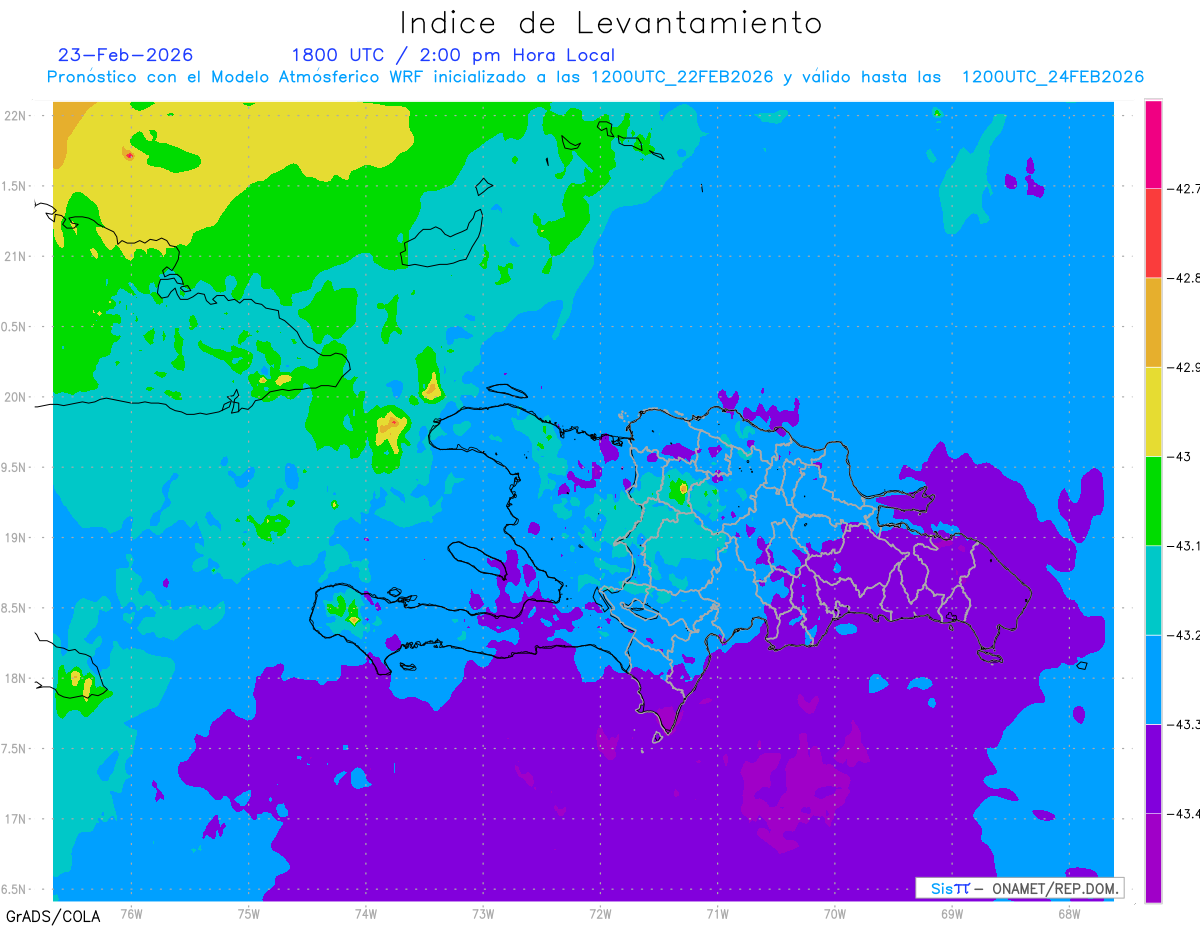Screen dimensions: 1200x927
Task: Select the yellow legend swatch above -43
Action: pos(1153,411)
